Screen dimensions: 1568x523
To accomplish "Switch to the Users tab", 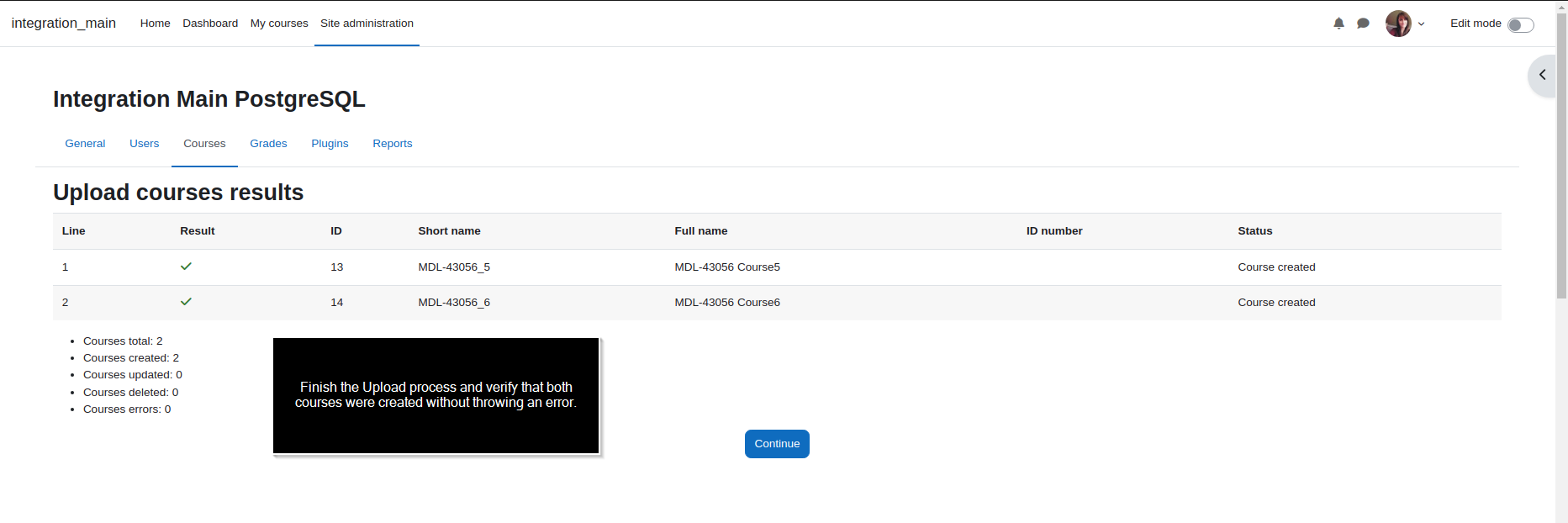I will 144,144.
